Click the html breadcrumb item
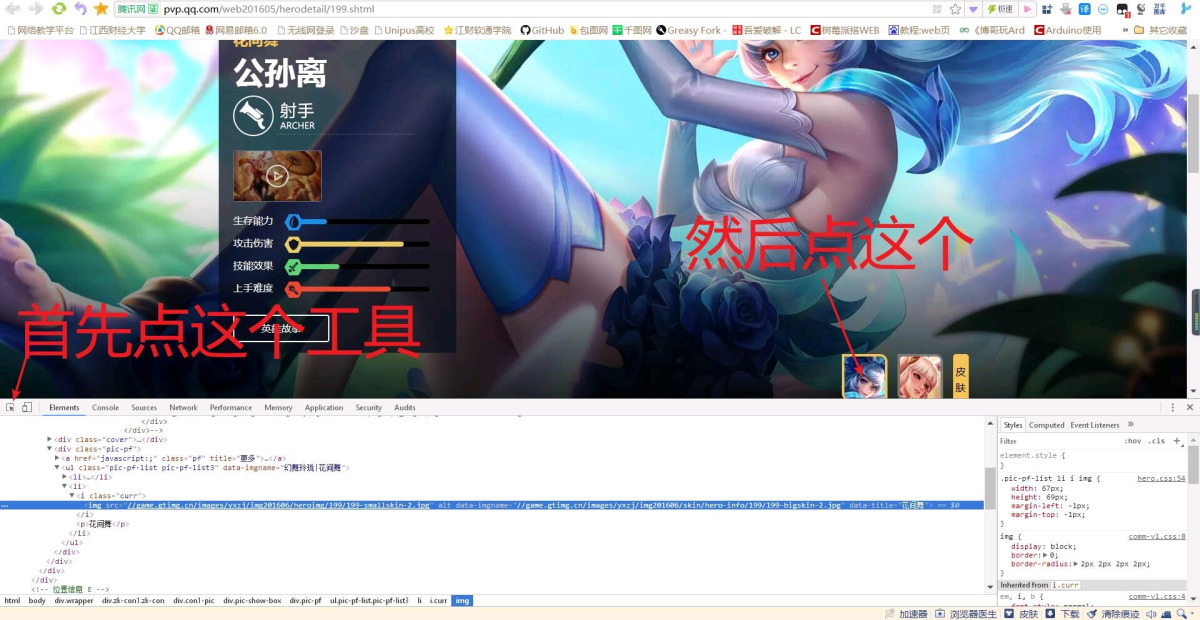This screenshot has width=1200, height=620. (12, 601)
